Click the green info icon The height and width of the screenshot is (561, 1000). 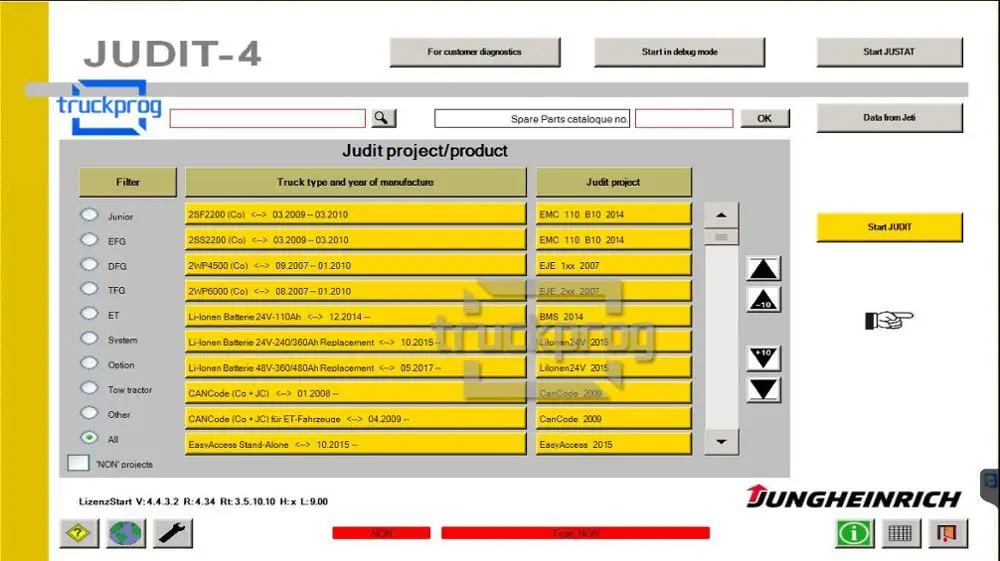click(854, 533)
